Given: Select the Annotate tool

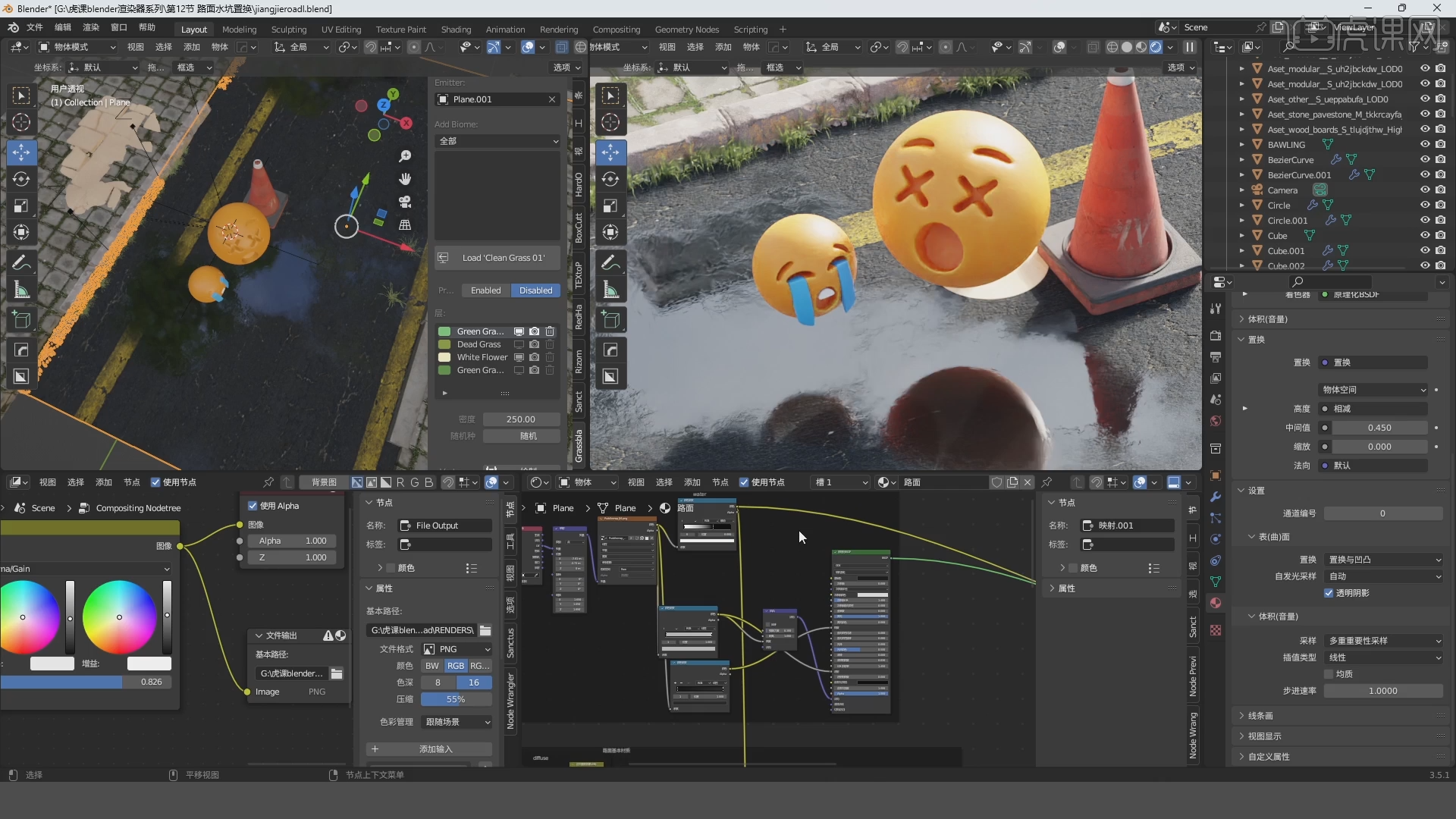Looking at the screenshot, I should 21,262.
